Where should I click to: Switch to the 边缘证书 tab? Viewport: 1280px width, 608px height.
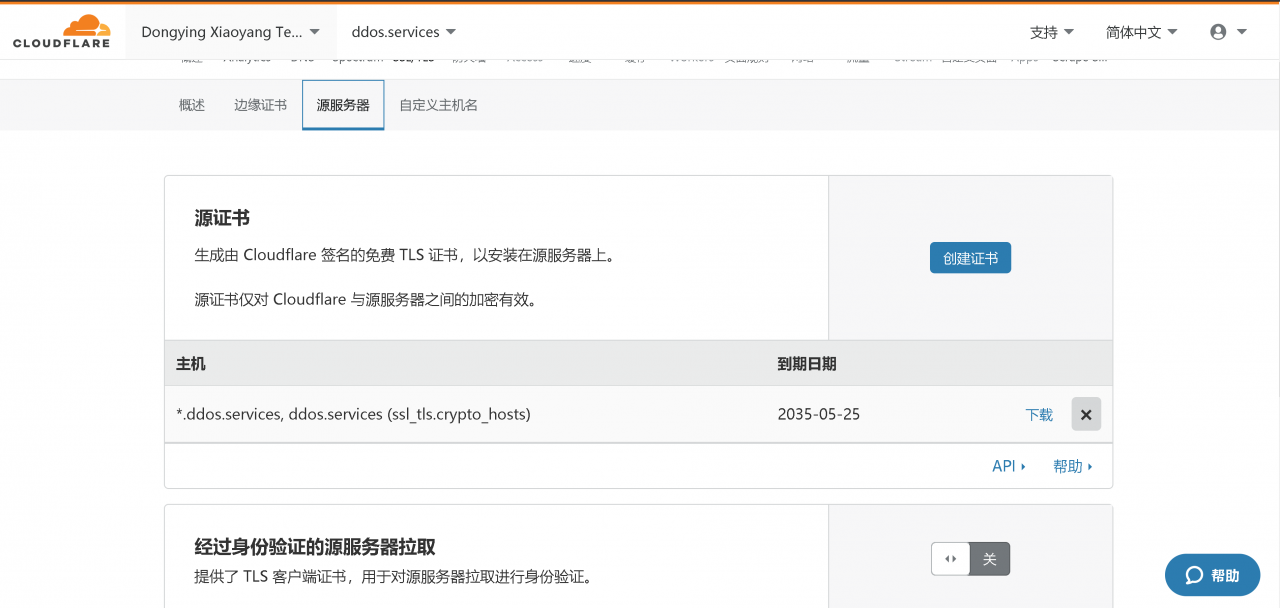[x=260, y=105]
